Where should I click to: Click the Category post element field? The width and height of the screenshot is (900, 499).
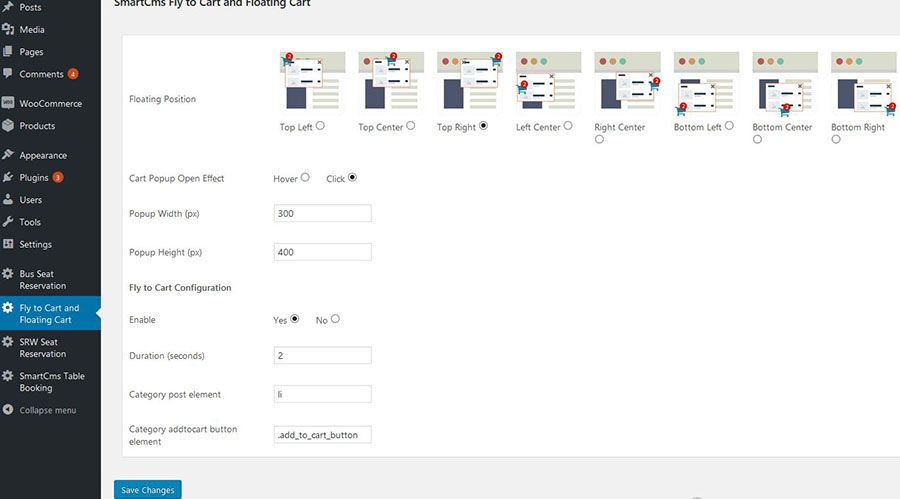coord(323,394)
